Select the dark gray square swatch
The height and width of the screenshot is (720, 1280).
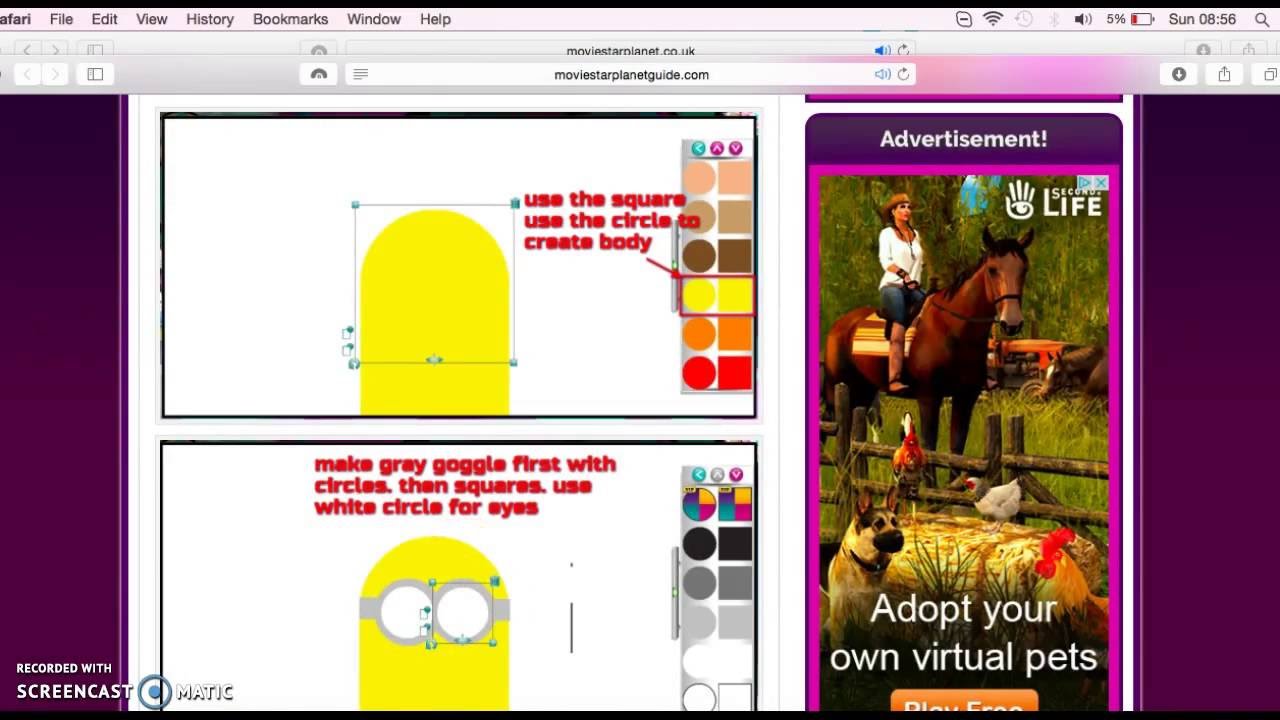click(x=735, y=583)
